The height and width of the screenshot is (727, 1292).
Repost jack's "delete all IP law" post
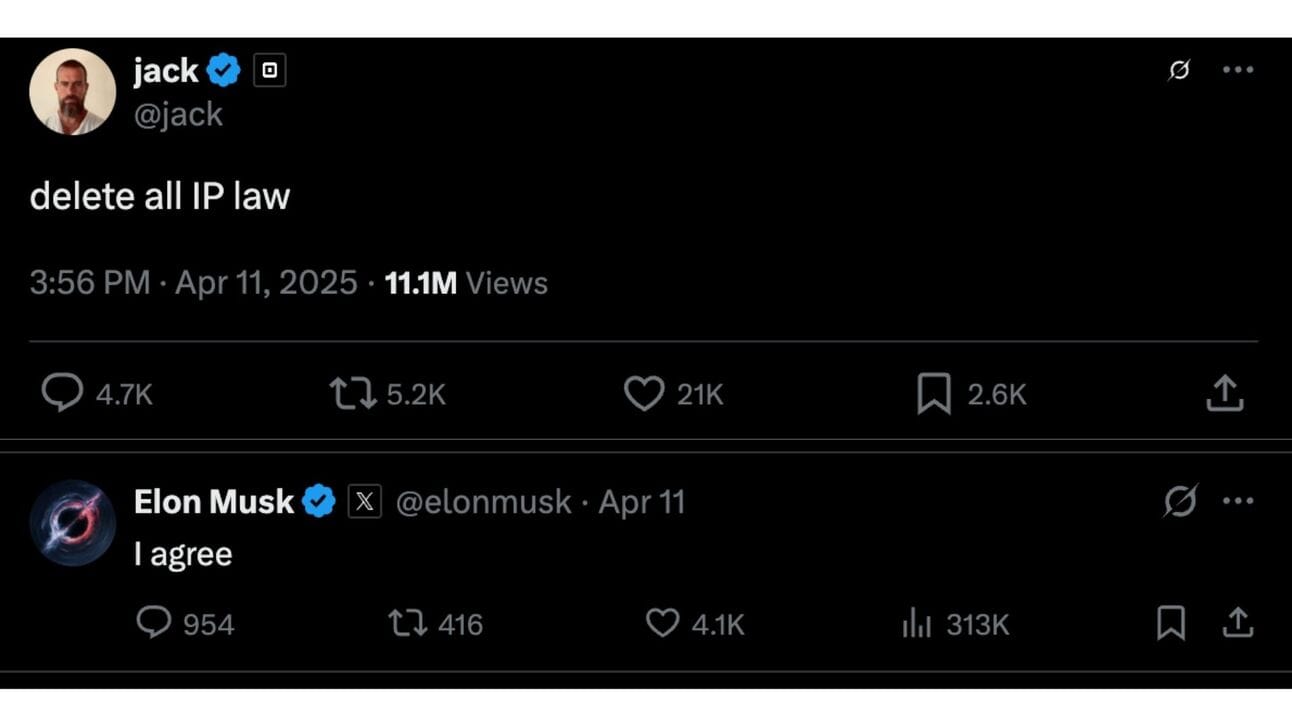click(353, 394)
